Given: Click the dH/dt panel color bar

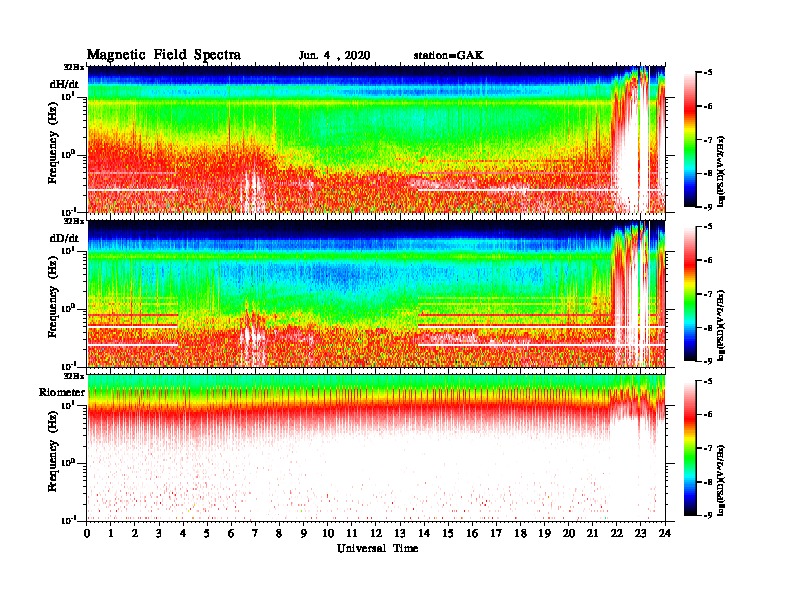Looking at the screenshot, I should click(690, 139).
